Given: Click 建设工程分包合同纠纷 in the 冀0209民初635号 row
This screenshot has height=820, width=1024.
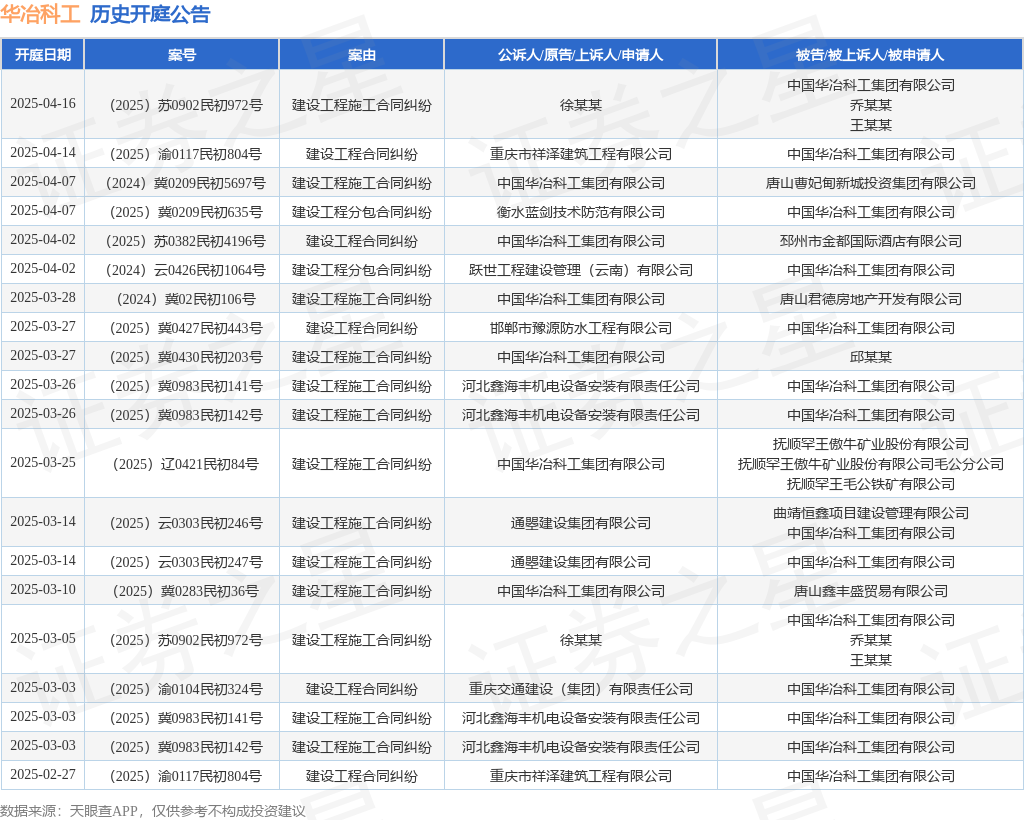Looking at the screenshot, I should pyautogui.click(x=362, y=212).
